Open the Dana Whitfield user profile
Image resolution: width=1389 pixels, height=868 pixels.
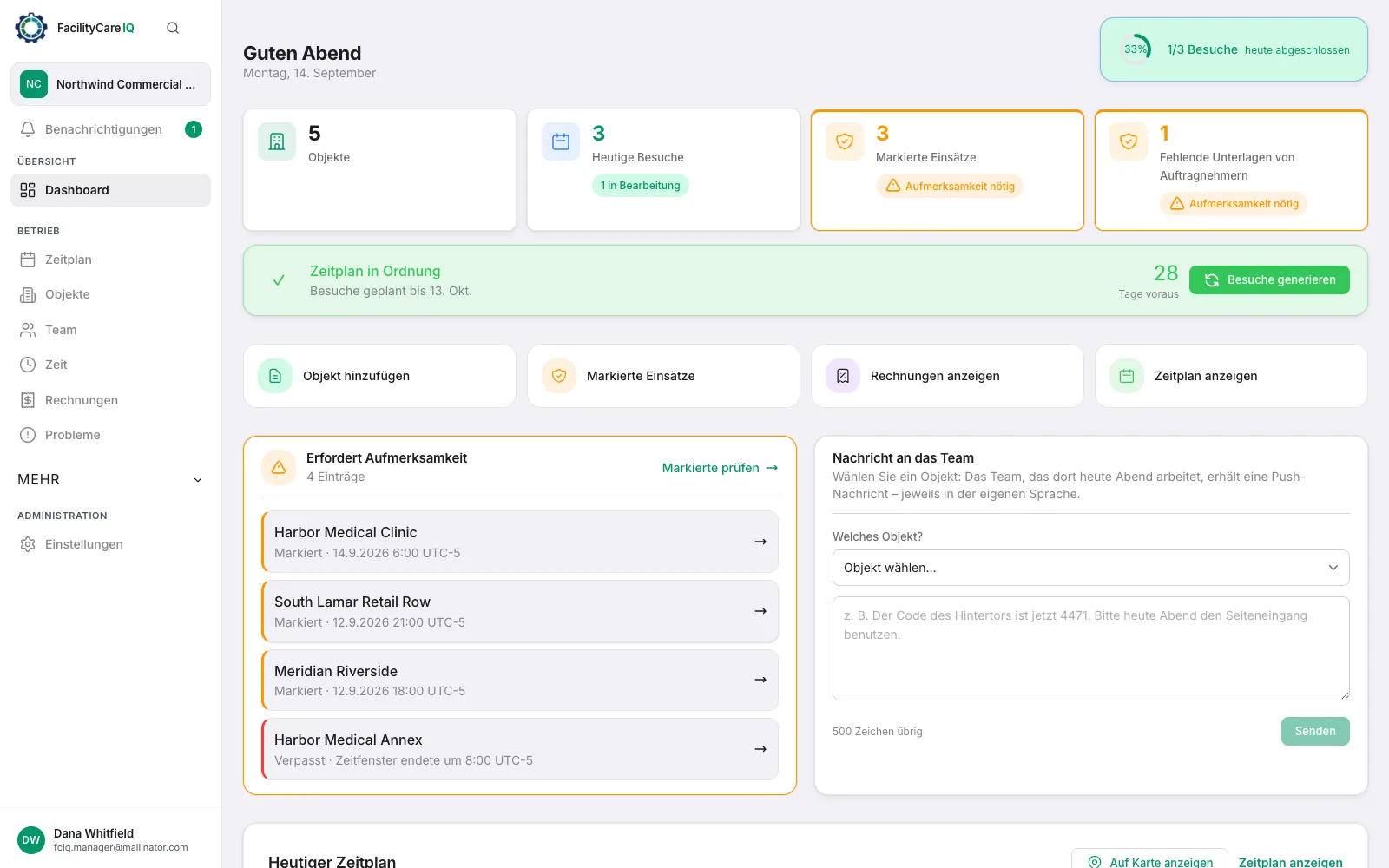[110, 840]
